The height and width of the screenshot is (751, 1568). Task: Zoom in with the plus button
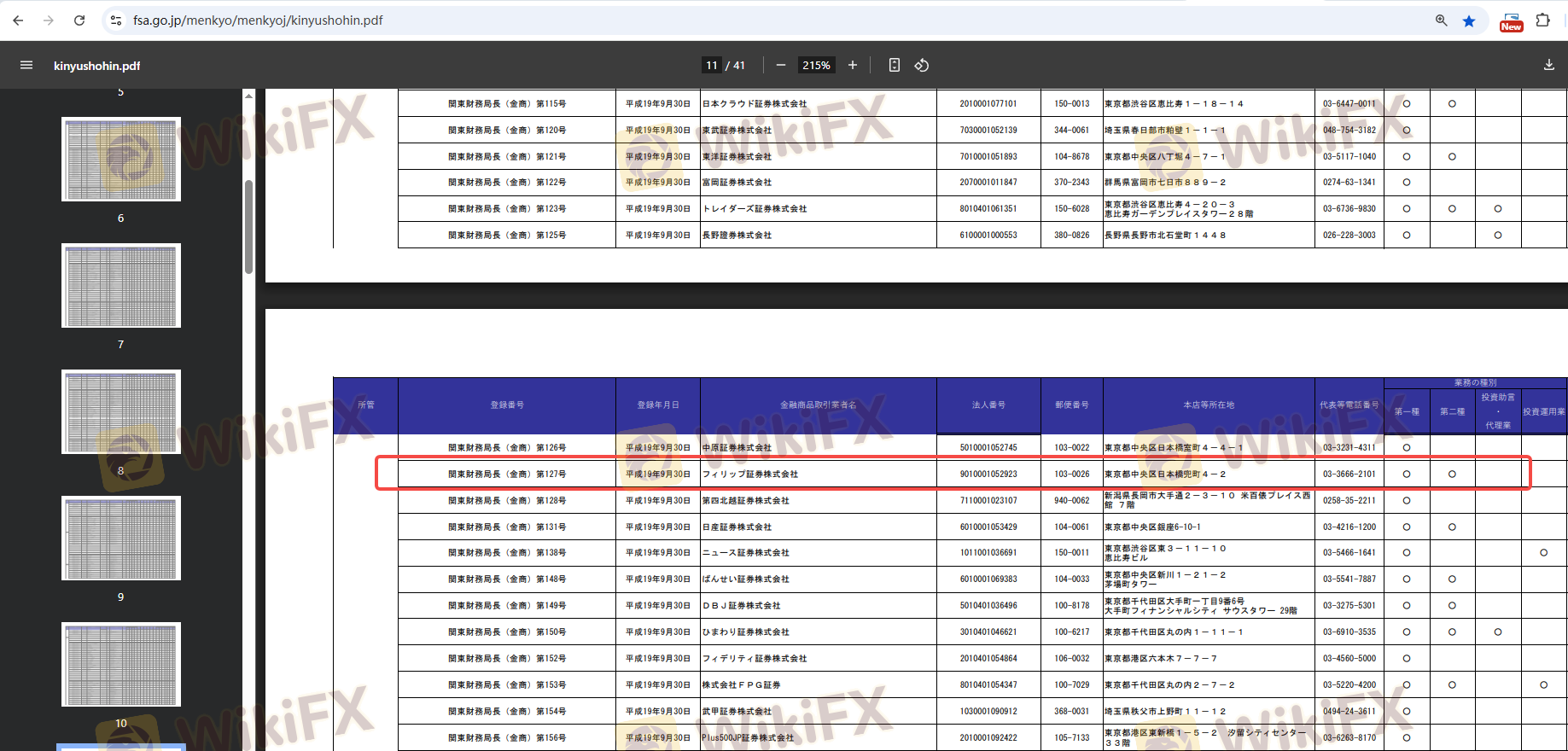[852, 65]
